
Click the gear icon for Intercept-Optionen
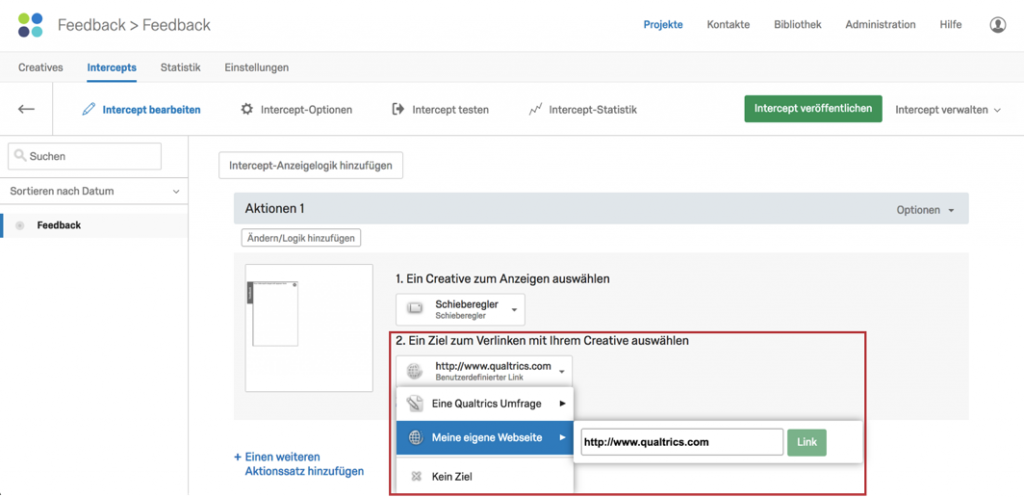tap(247, 109)
